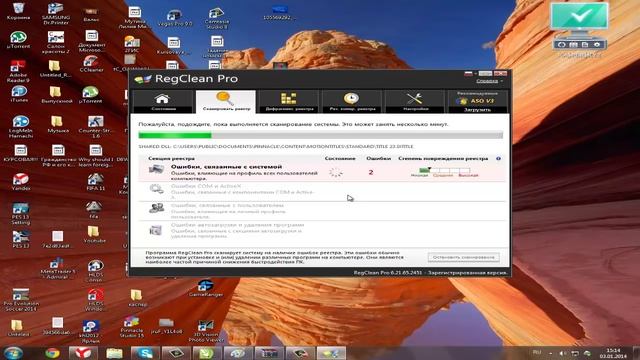The image size is (640, 360).
Task: Select the Counter-Strike 1.6 shortcut
Action: click(96, 127)
